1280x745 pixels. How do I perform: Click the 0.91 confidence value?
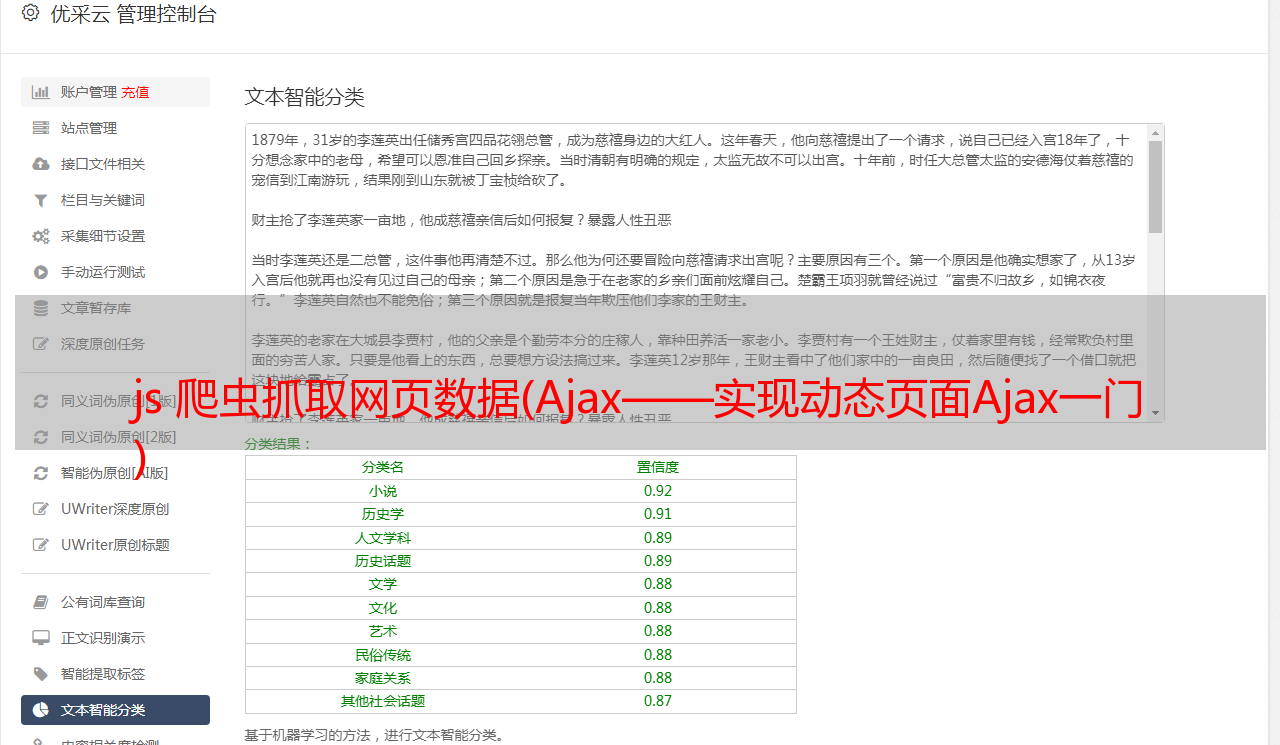pos(658,514)
